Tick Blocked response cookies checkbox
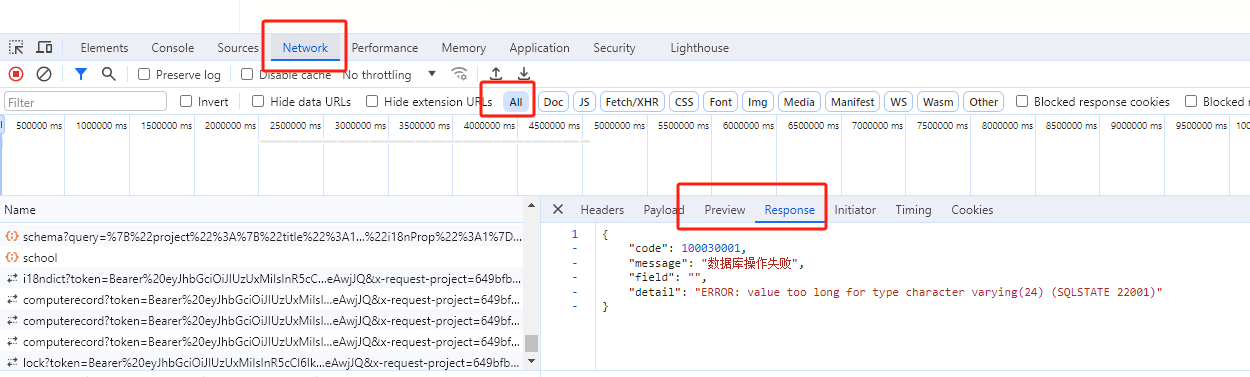This screenshot has width=1250, height=377. 1022,102
